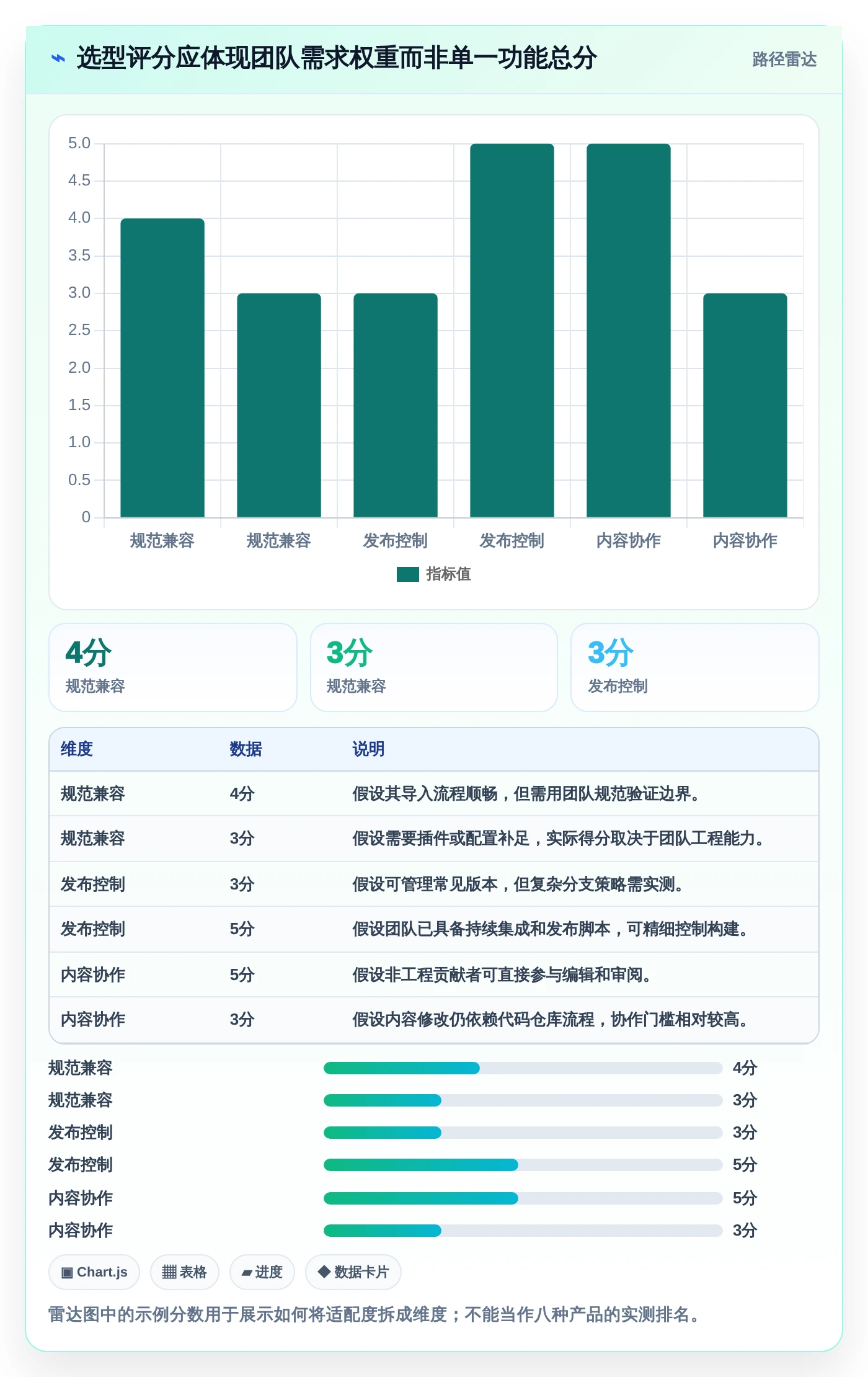
Task: Select the row 假设非工程贡献者可直接参与编辑和审阅
Action: pyautogui.click(x=434, y=975)
